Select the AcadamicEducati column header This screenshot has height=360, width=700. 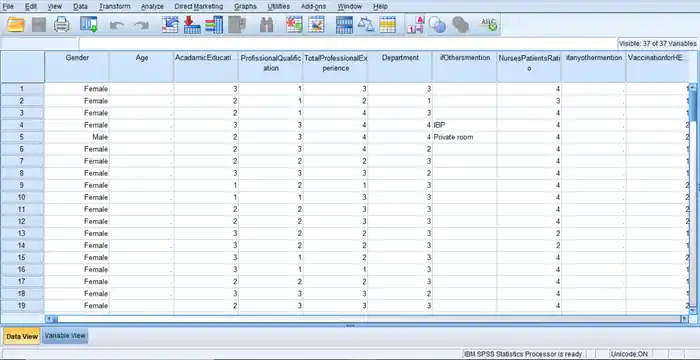206,67
